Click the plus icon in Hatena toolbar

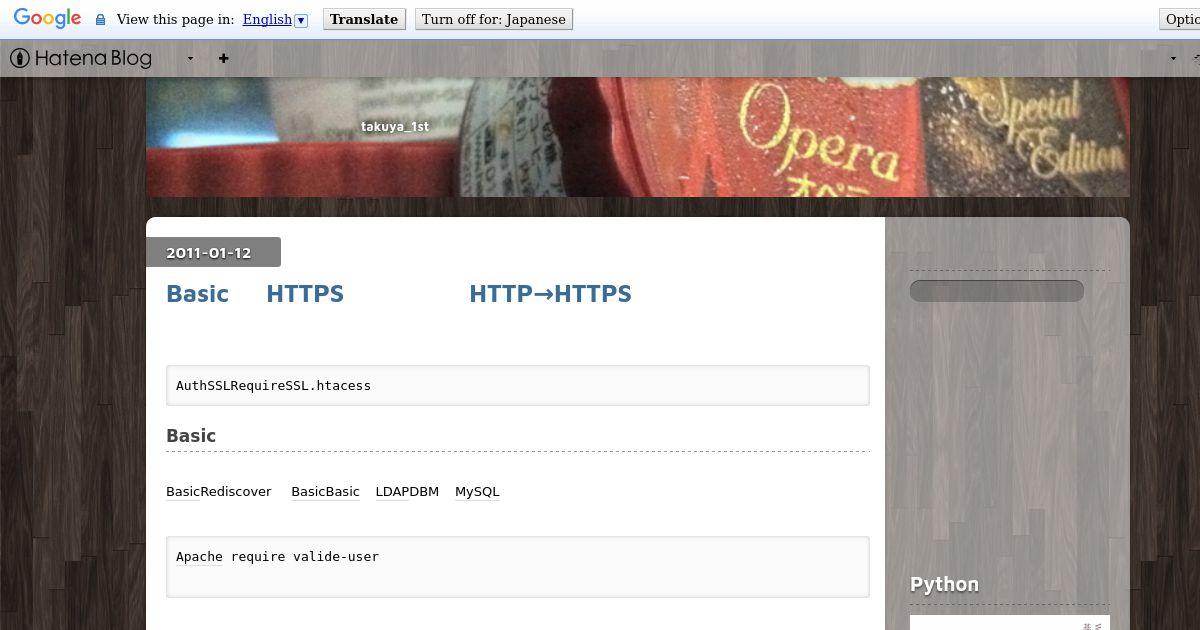[x=224, y=58]
